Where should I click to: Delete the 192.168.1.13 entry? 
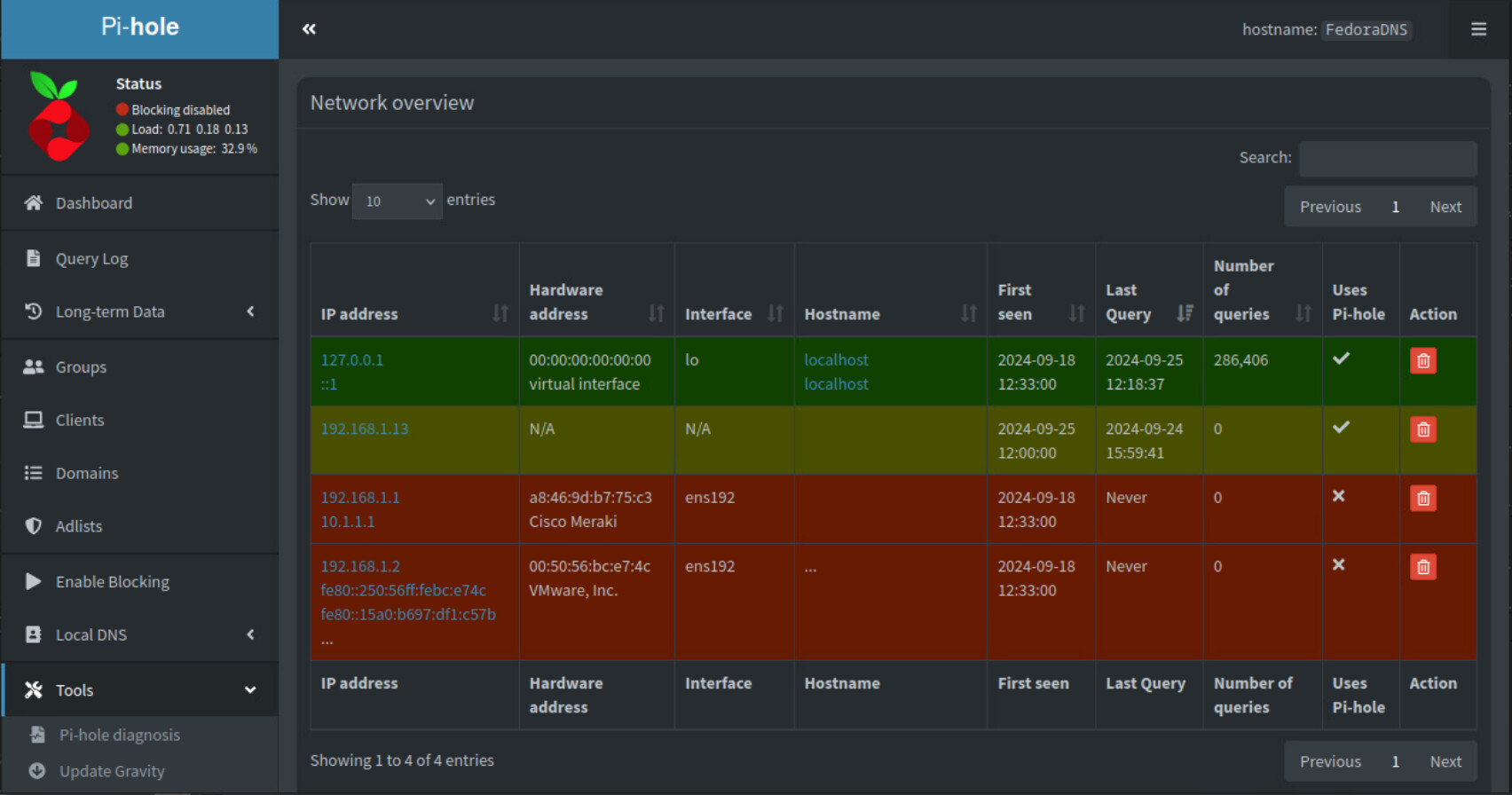[x=1422, y=429]
